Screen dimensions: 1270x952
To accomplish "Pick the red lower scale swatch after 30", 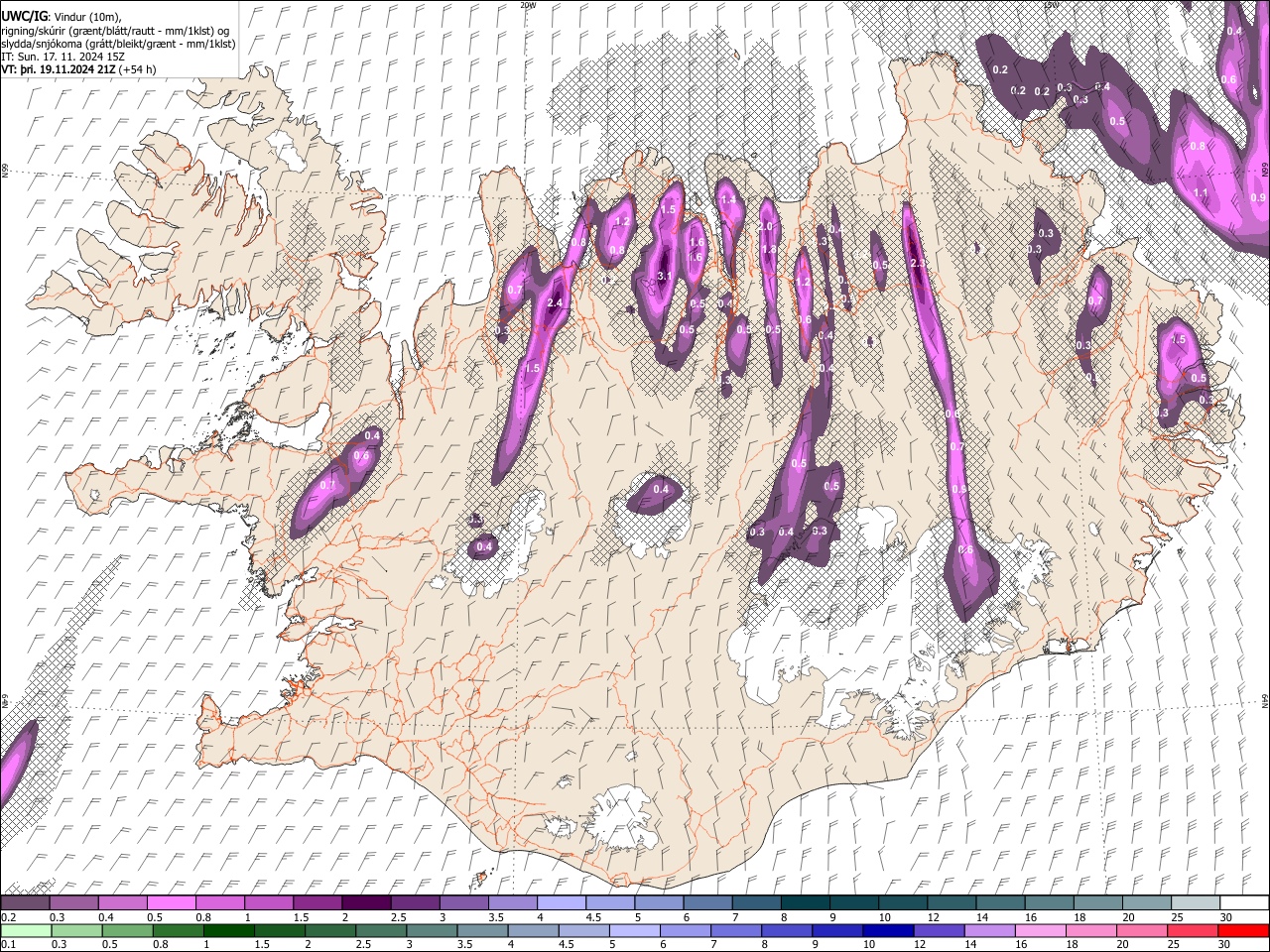I will (1244, 930).
